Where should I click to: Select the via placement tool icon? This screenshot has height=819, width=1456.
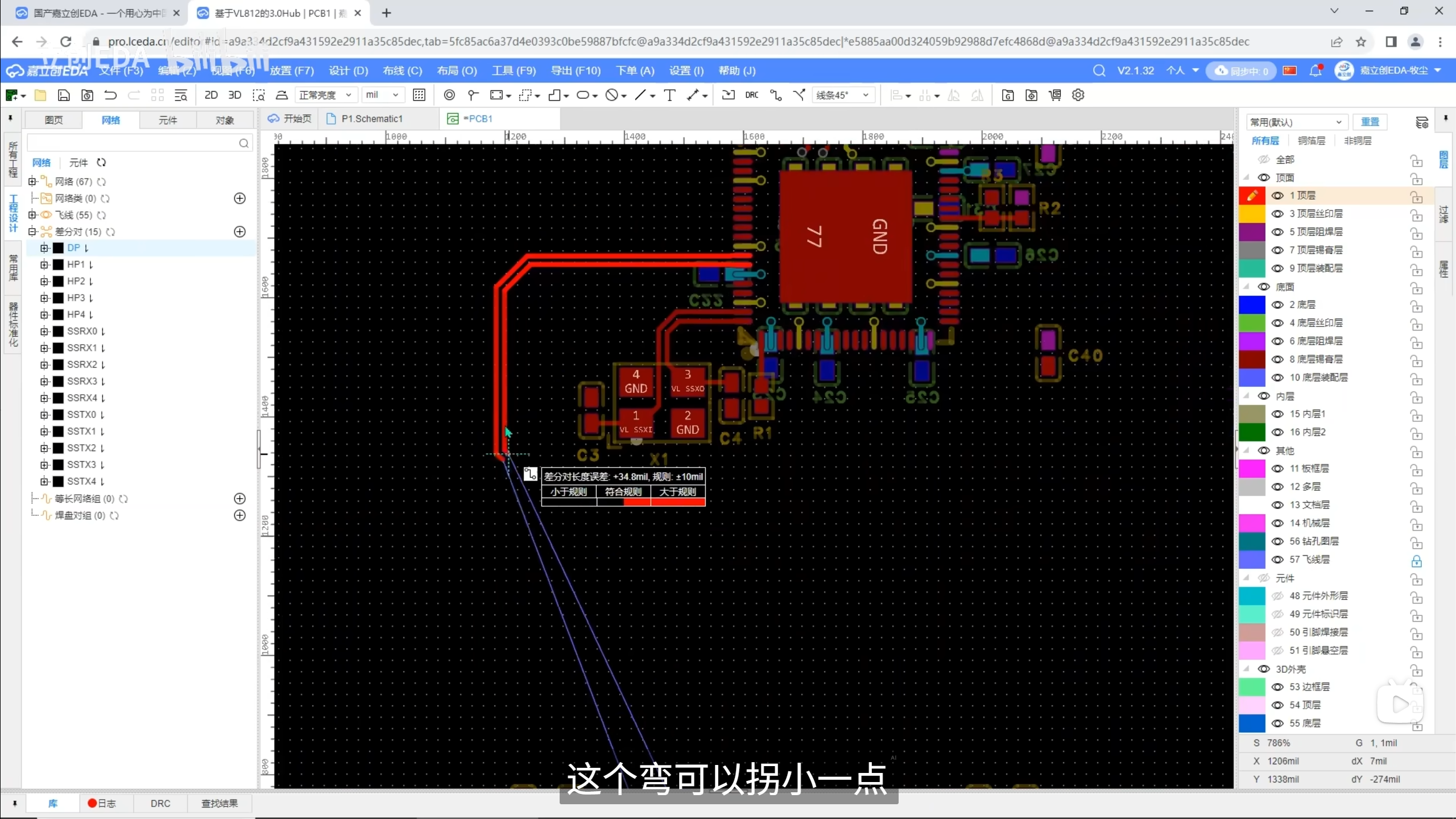click(x=449, y=95)
